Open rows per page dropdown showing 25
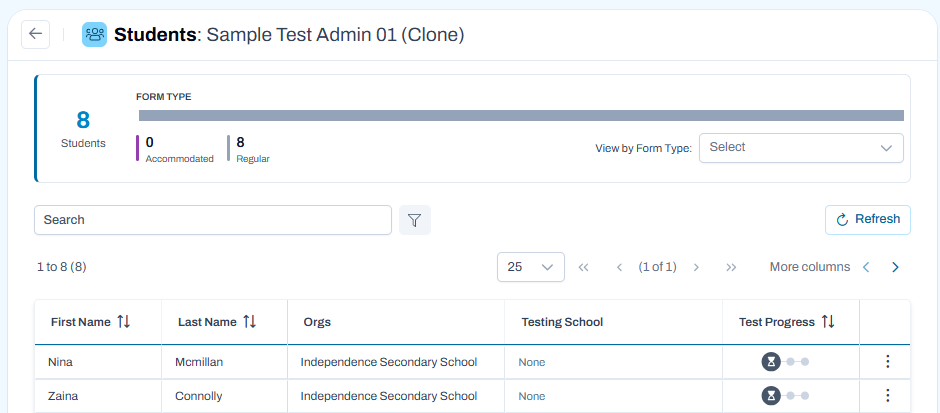This screenshot has height=413, width=940. point(531,267)
